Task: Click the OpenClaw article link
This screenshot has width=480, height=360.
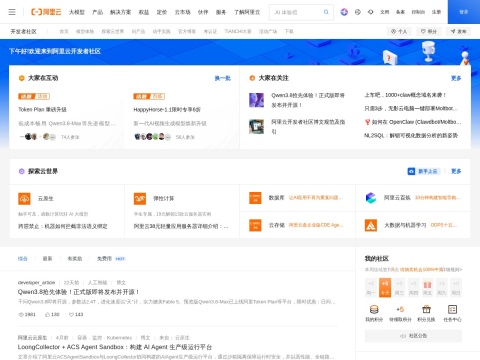Action: [413, 122]
